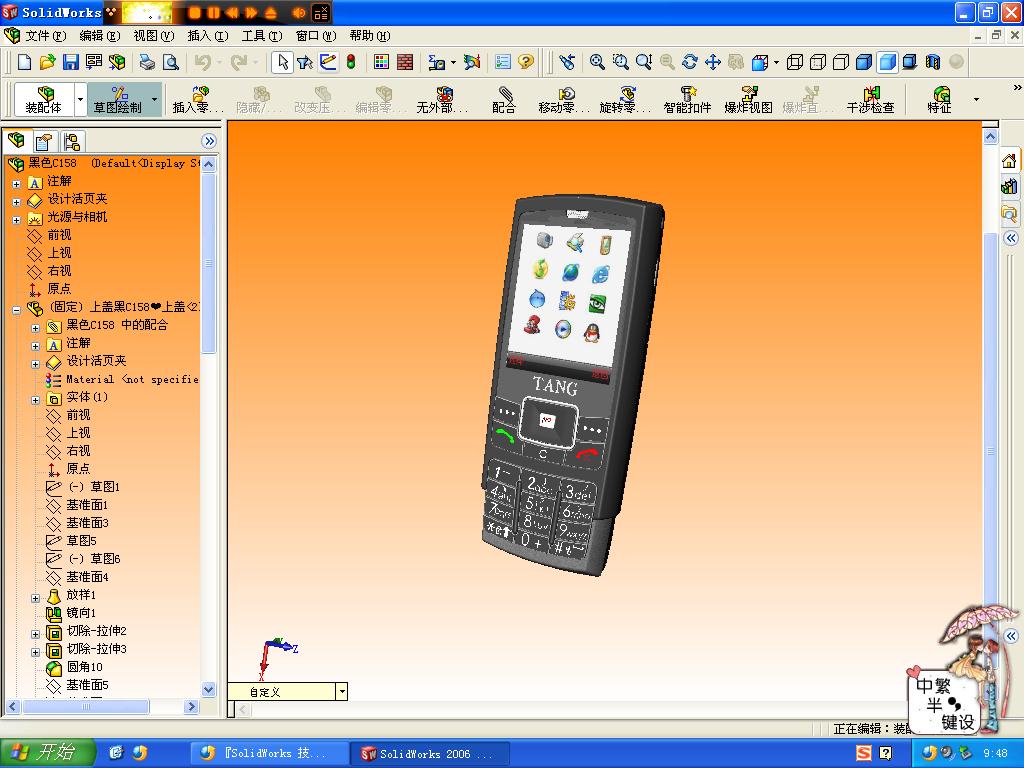Viewport: 1024px width, 768px height.
Task: Click the Task Pane home icon
Action: [x=1010, y=161]
